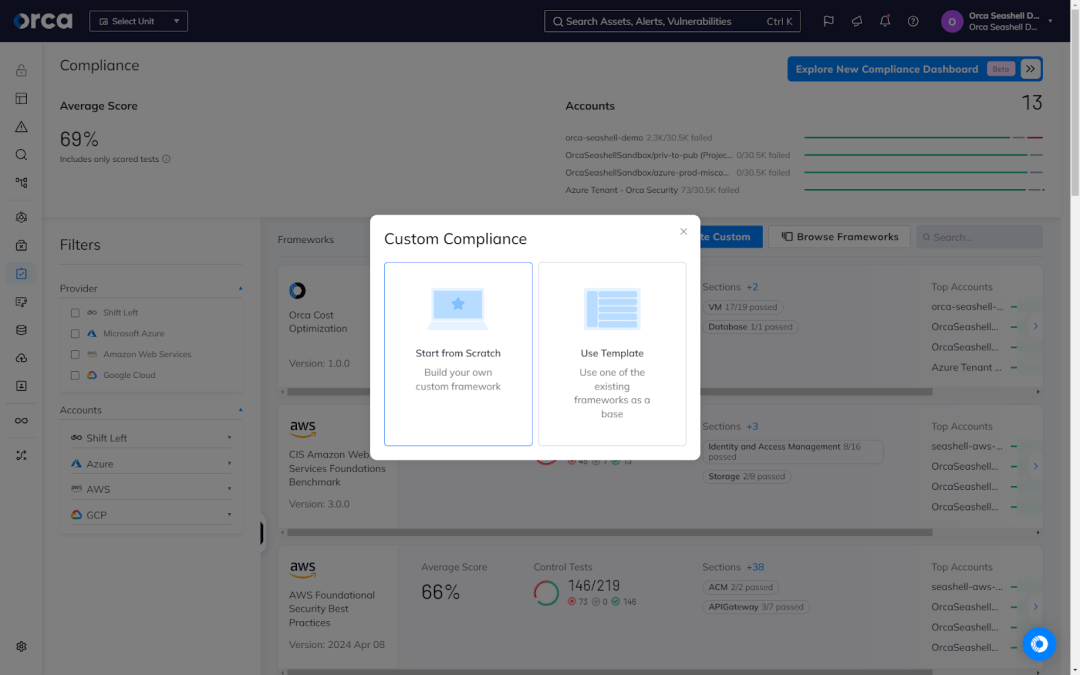This screenshot has height=675, width=1080.
Task: Click the right chevron on CIS Amazon card
Action: pyautogui.click(x=1035, y=466)
